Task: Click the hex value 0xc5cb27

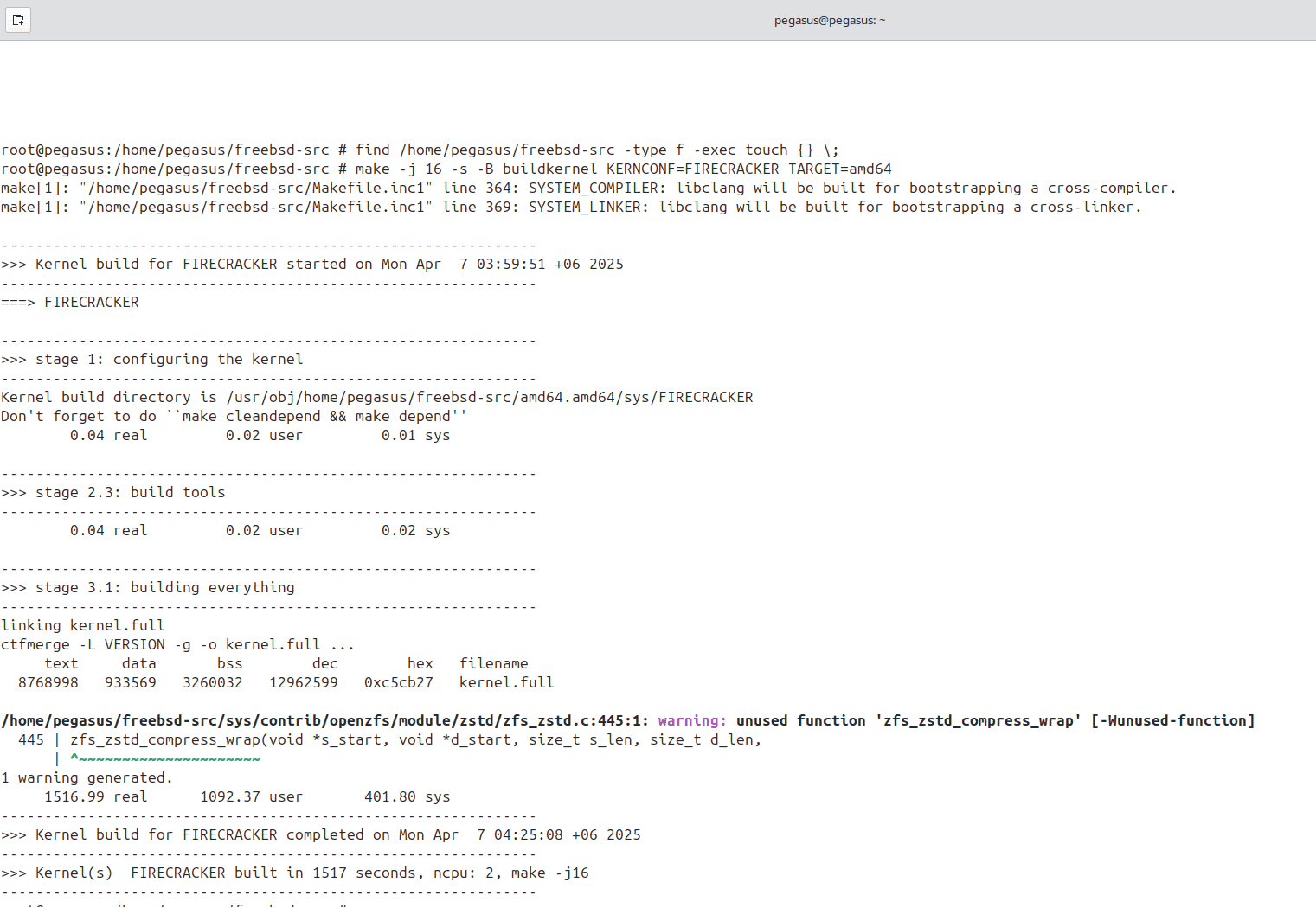Action: click(x=398, y=683)
